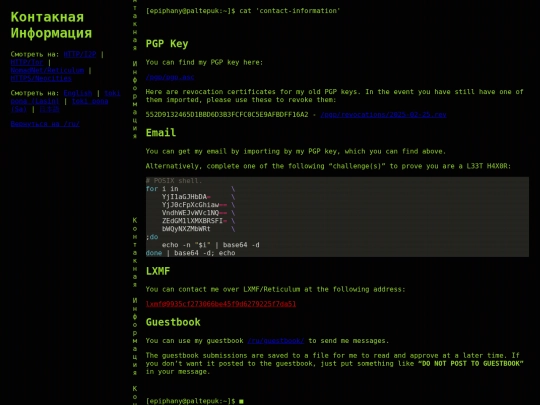Image resolution: width=540 pixels, height=405 pixels.
Task: Click 'You can find my PGP key here:'
Action: [x=204, y=62]
